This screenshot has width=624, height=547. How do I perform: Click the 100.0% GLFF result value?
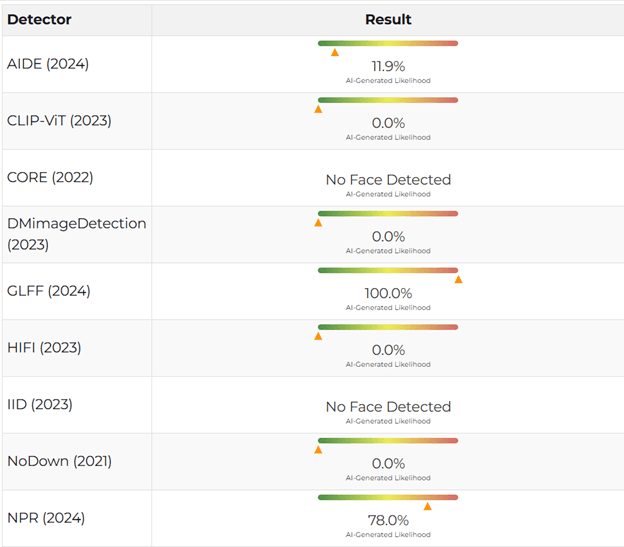point(388,293)
